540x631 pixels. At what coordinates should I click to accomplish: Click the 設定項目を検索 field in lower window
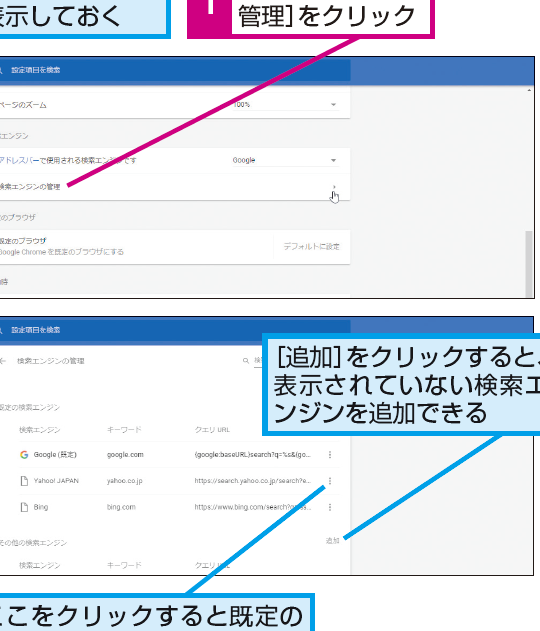pos(175,330)
